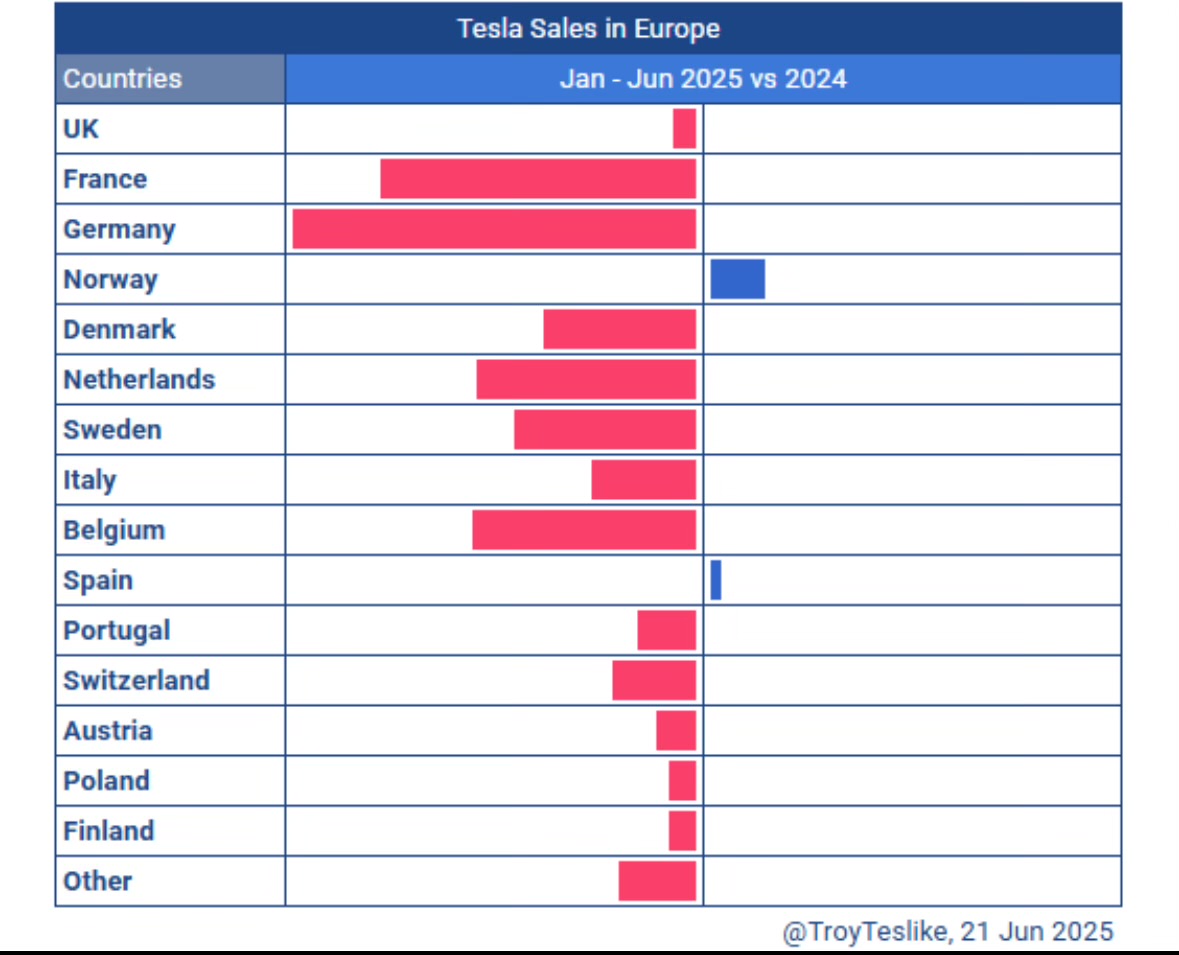Select the "Jan - Jun 2025 vs 2024" header
Viewport: 1179px width, 955px height.
(x=702, y=79)
